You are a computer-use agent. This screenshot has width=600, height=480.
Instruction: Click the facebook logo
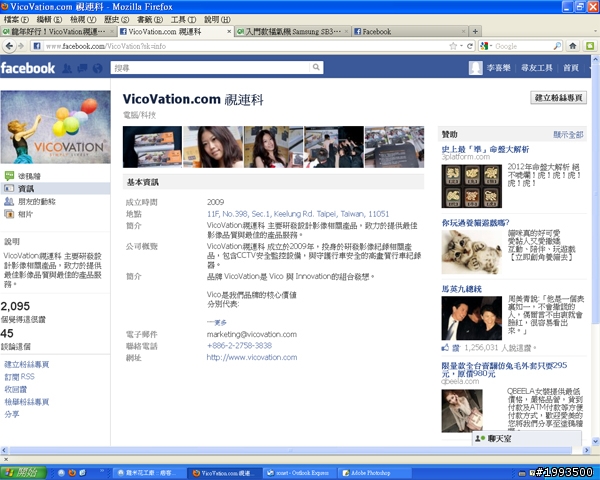(x=28, y=68)
